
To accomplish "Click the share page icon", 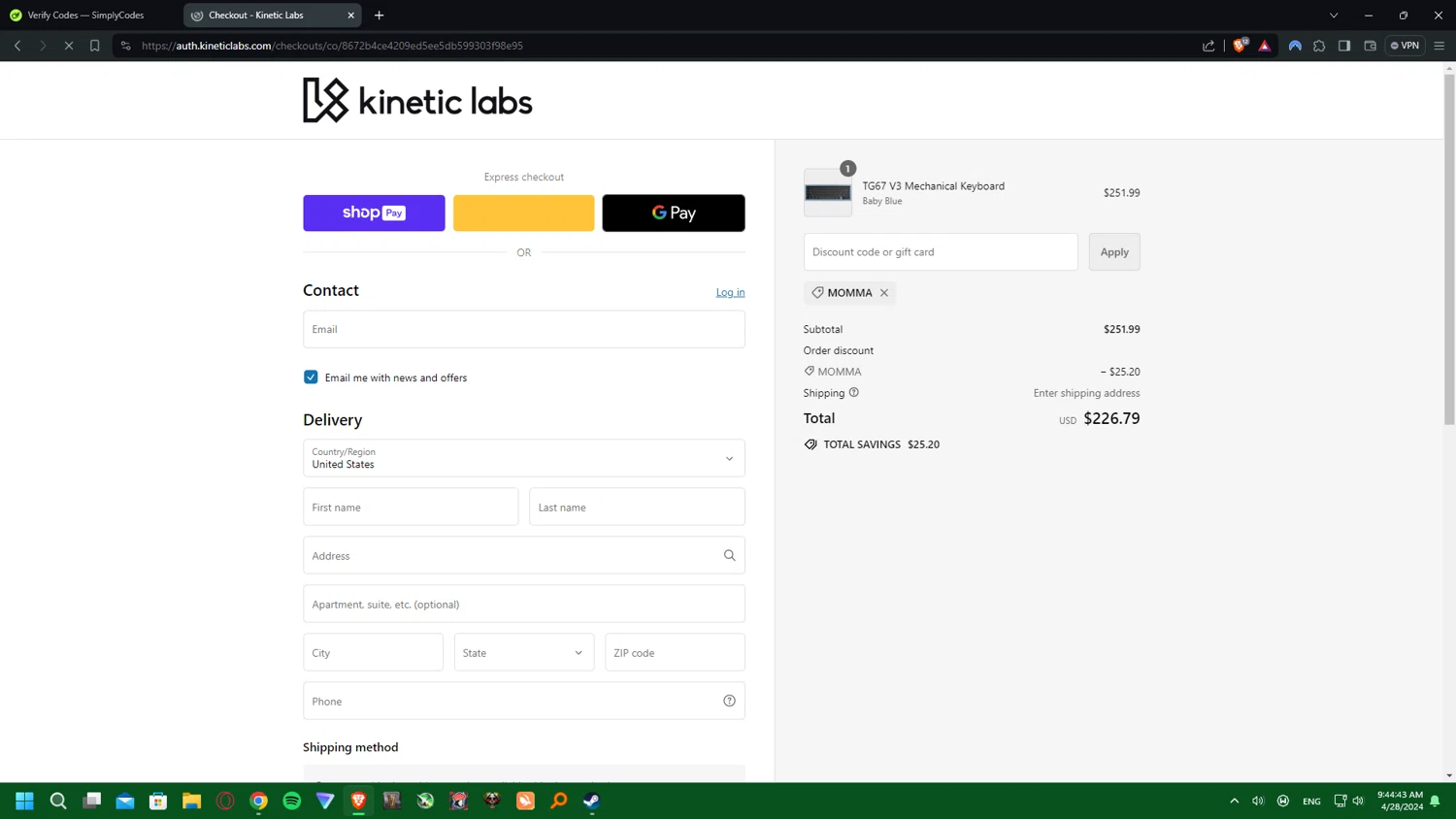I will [1208, 46].
